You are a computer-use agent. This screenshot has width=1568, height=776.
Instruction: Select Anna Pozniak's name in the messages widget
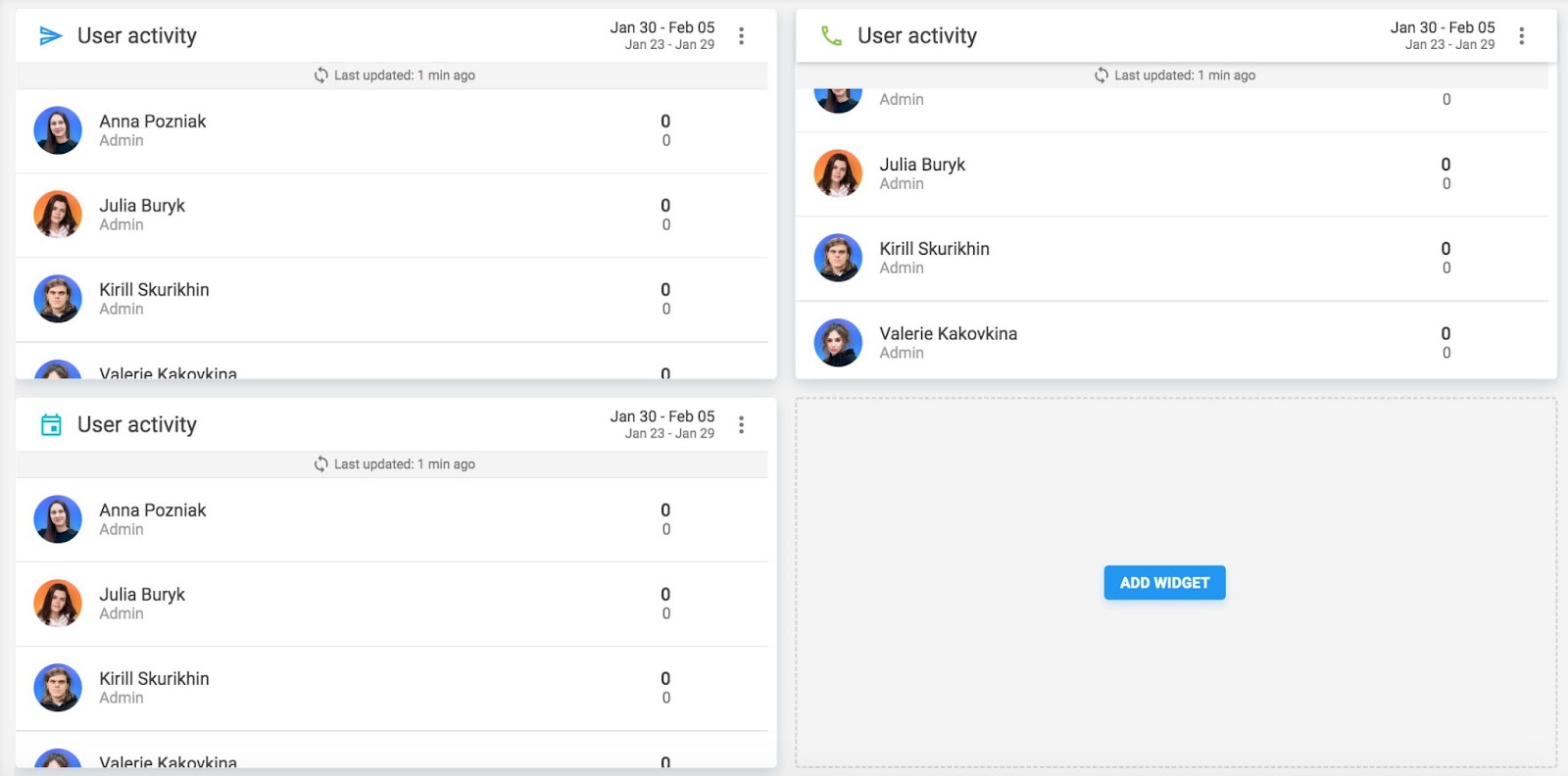pos(153,121)
